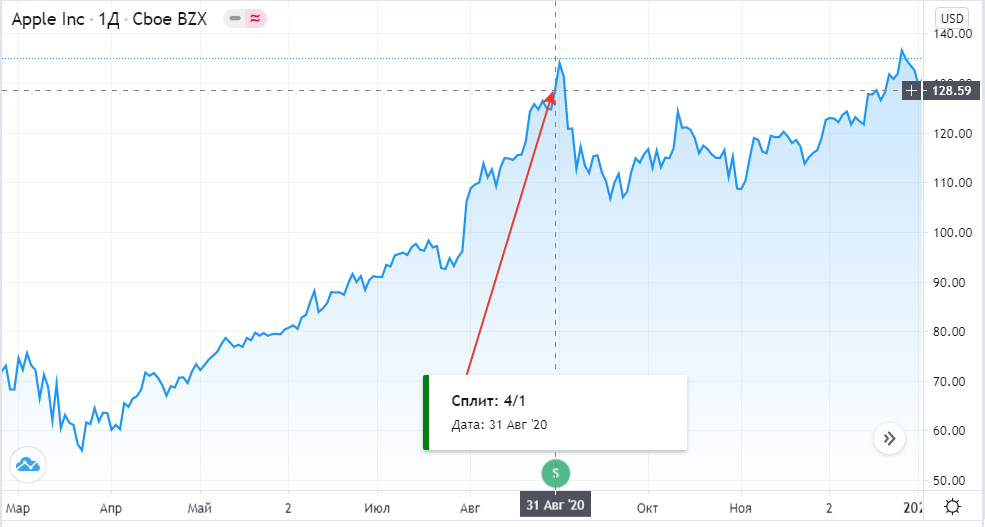Click the Cboe BZX exchange label

tap(170, 19)
